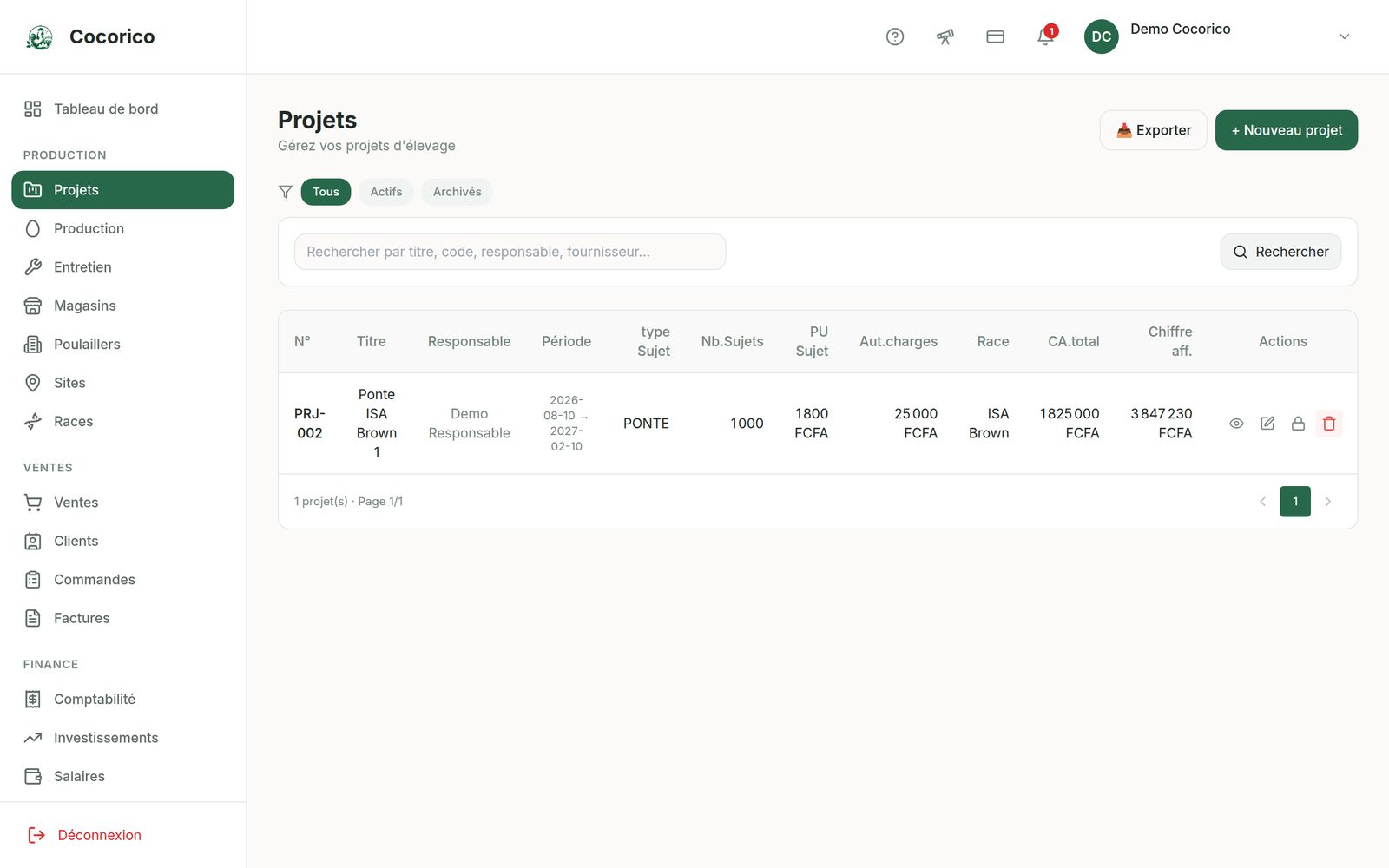Click the Titre column header

(x=371, y=341)
